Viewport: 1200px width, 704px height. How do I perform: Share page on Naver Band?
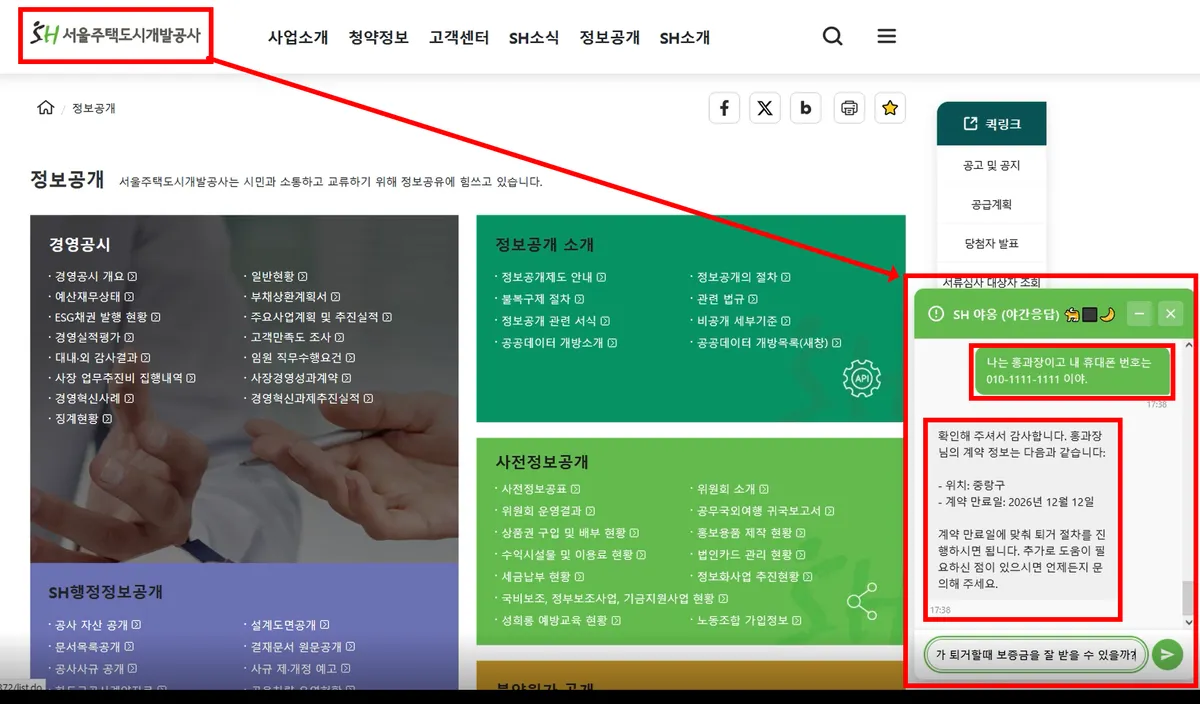click(806, 108)
